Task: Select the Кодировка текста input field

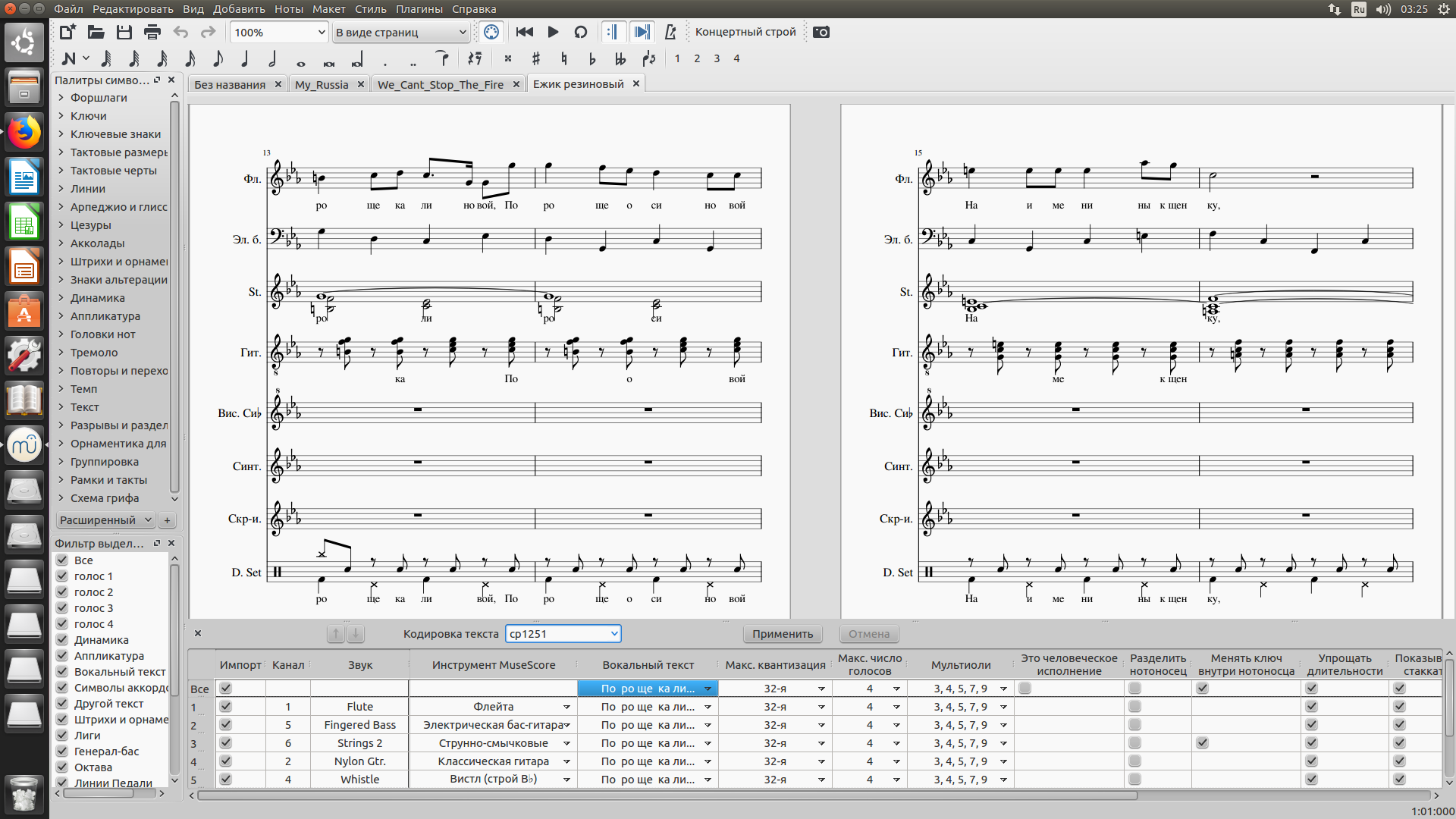Action: click(x=563, y=633)
